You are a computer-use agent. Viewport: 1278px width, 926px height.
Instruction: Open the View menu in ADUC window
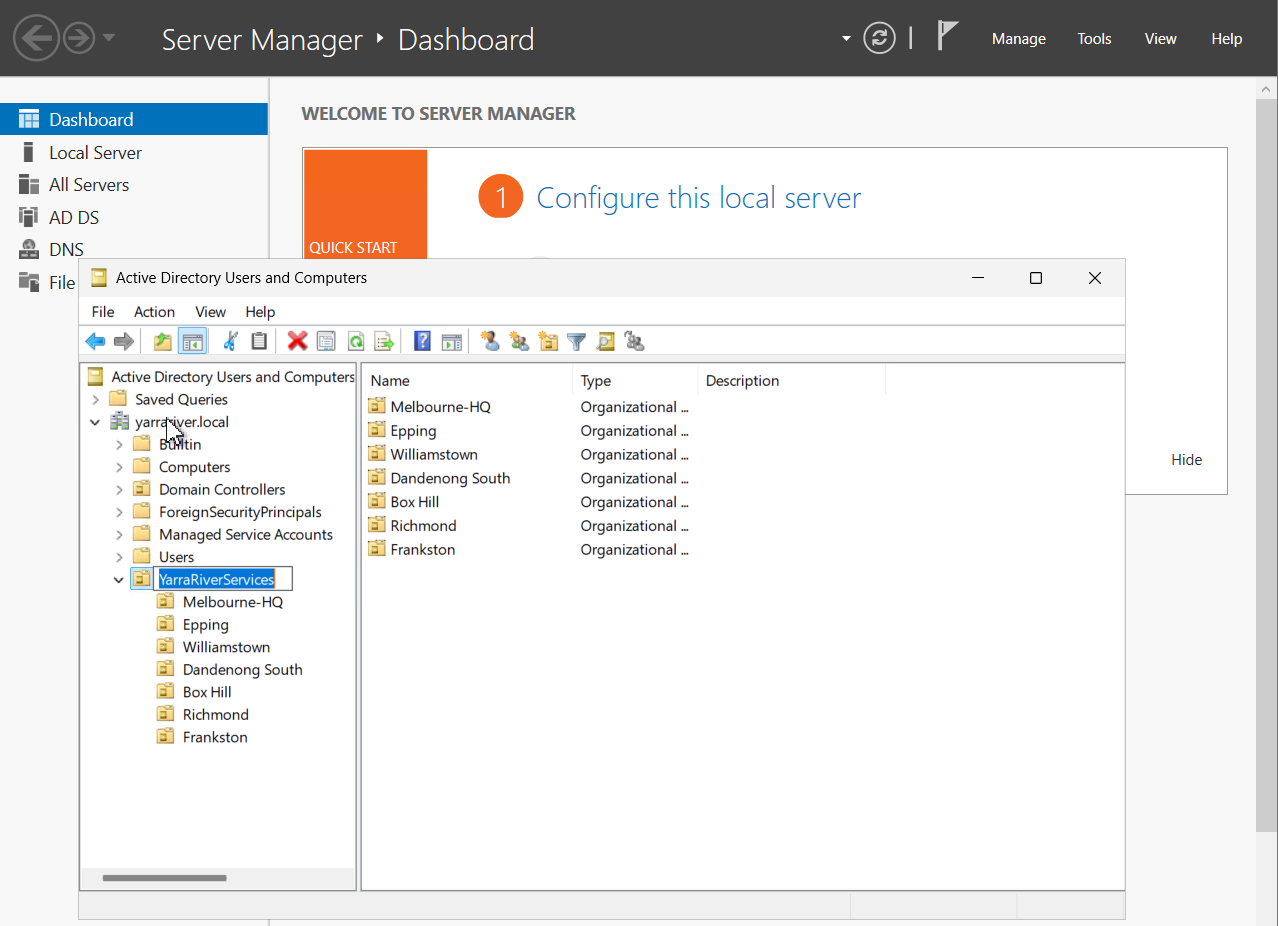click(210, 312)
